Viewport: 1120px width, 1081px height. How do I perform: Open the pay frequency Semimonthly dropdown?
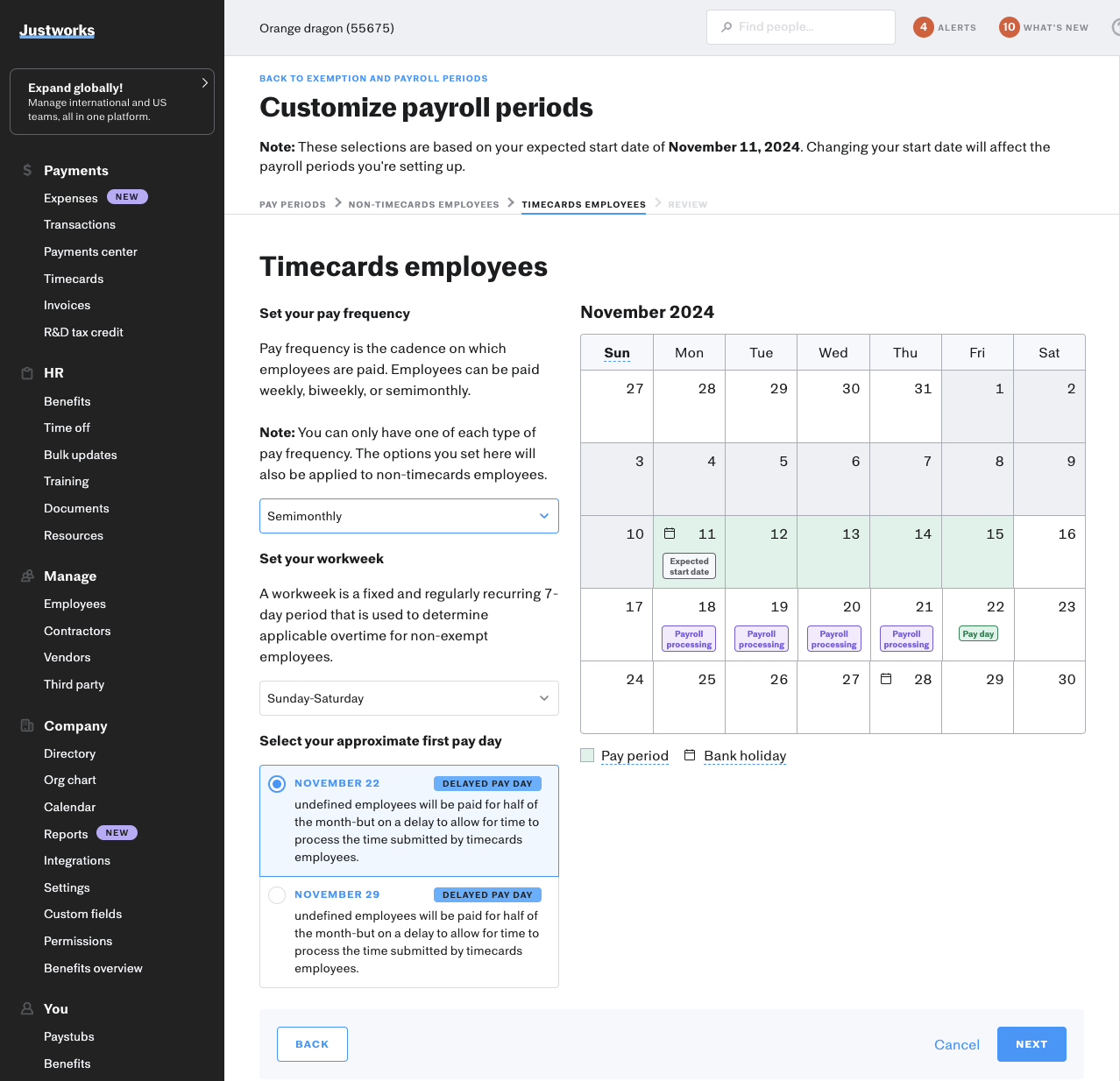coord(408,516)
